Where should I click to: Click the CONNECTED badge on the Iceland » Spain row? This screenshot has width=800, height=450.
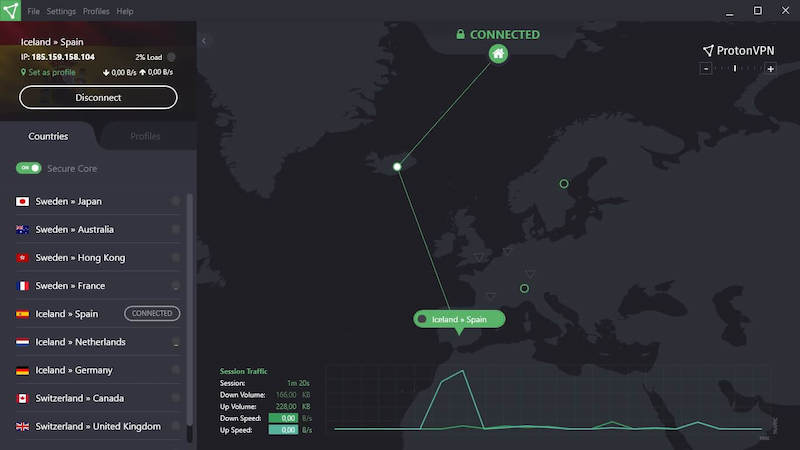pyautogui.click(x=152, y=313)
